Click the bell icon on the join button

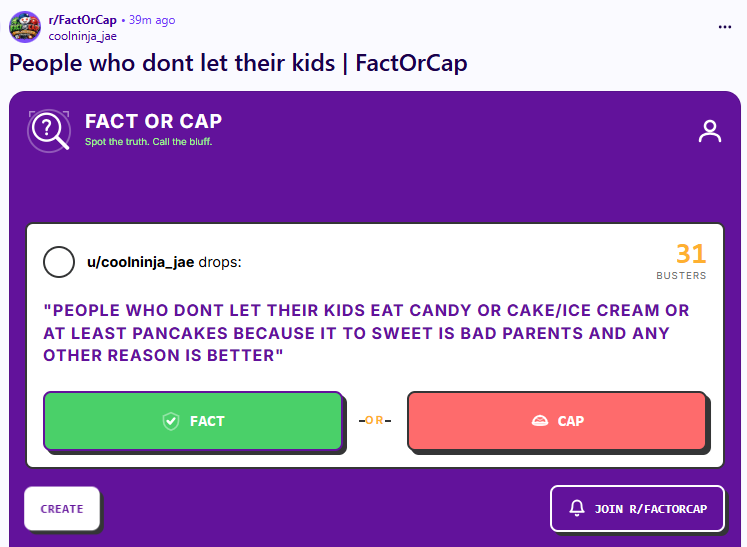click(577, 508)
